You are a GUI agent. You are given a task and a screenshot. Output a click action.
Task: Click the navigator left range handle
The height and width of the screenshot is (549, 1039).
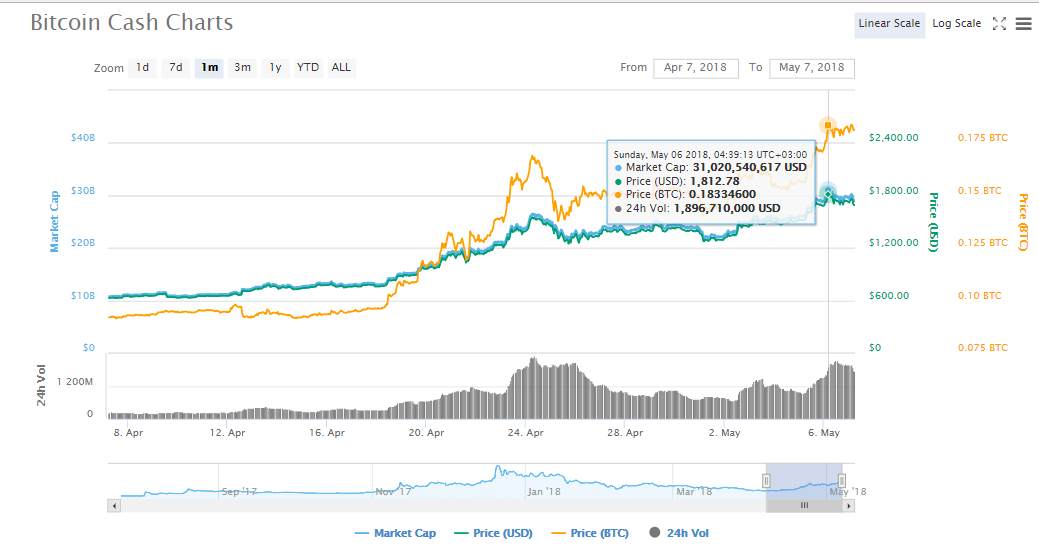(x=766, y=481)
